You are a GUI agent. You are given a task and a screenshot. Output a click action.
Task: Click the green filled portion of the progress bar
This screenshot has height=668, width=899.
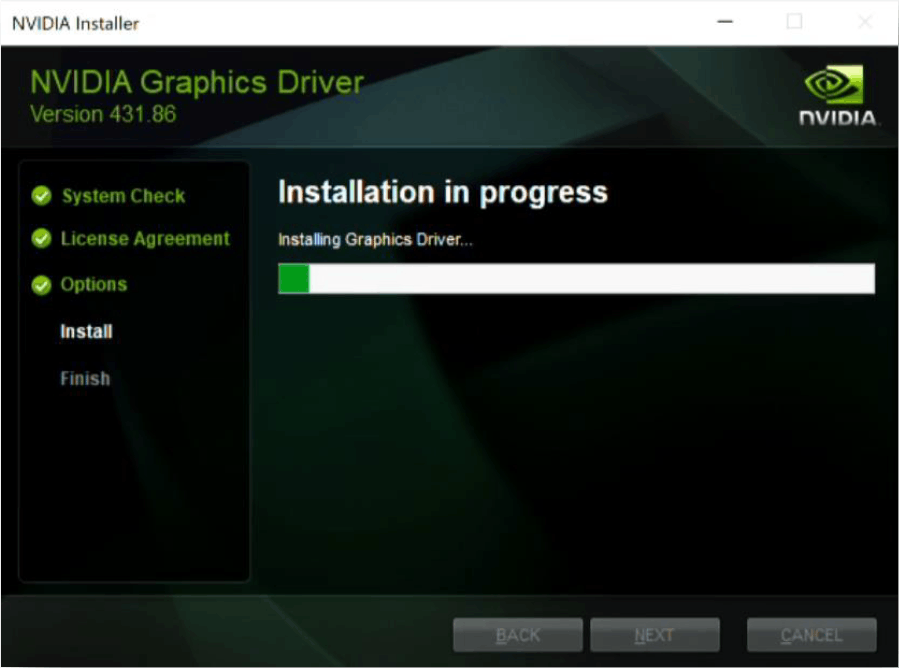(293, 279)
